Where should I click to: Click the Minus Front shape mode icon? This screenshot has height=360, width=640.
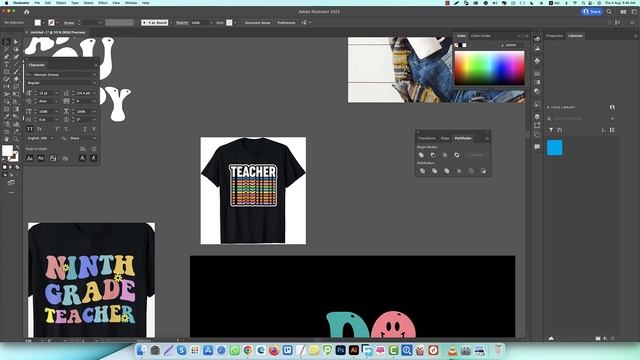(x=433, y=155)
